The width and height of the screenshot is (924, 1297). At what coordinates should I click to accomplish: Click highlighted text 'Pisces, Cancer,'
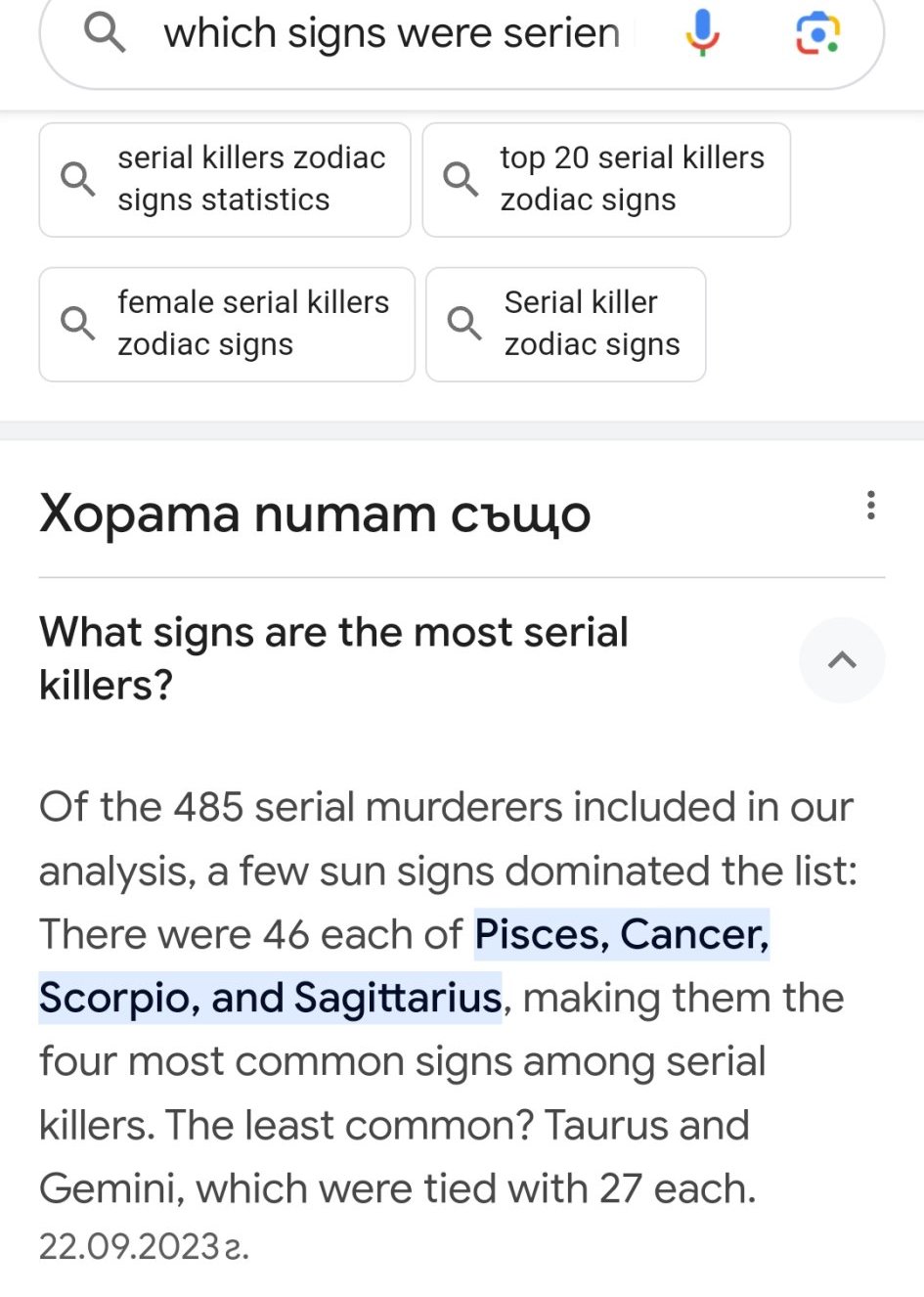tap(622, 934)
